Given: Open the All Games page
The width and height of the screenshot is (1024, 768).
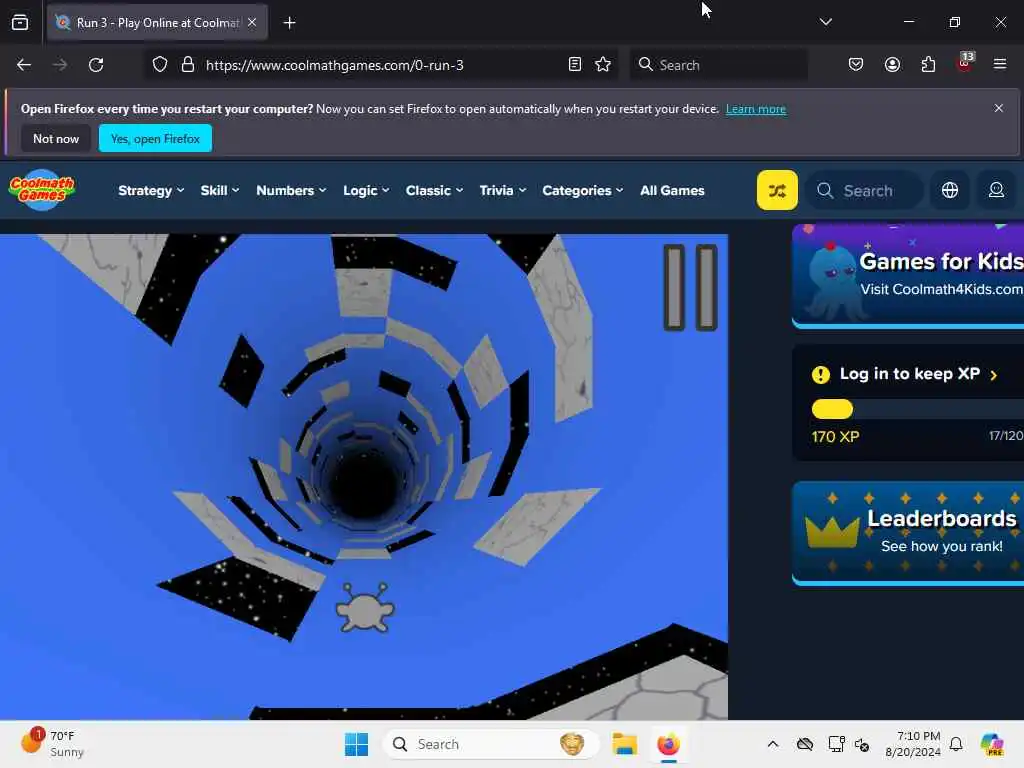Looking at the screenshot, I should (x=672, y=191).
